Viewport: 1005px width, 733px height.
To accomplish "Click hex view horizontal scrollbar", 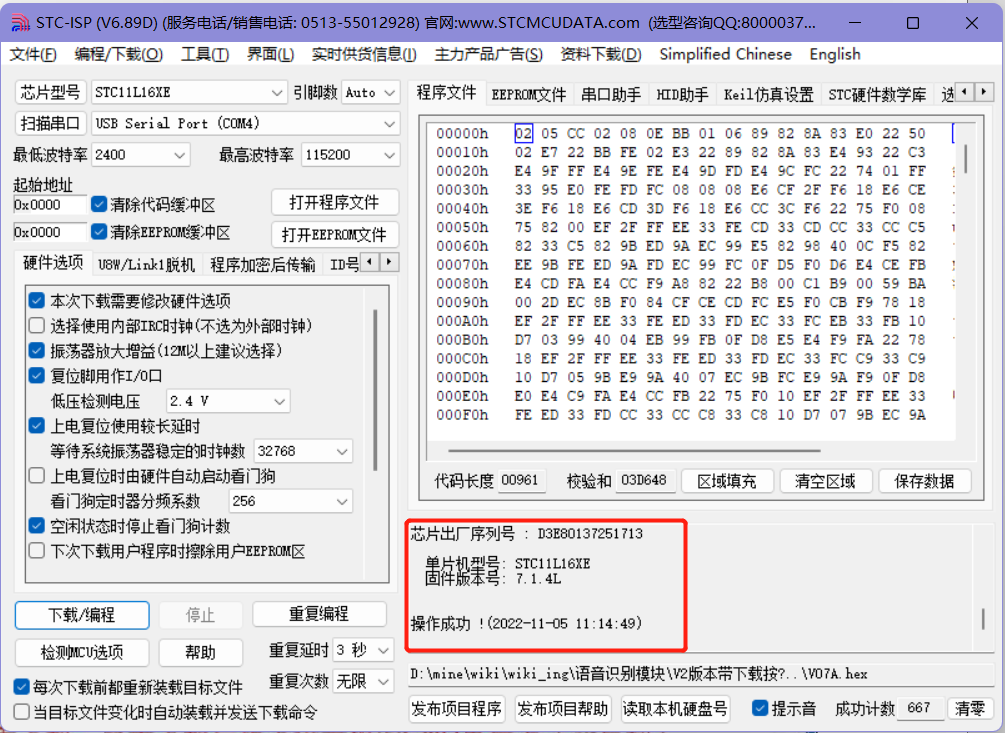I will [x=635, y=450].
